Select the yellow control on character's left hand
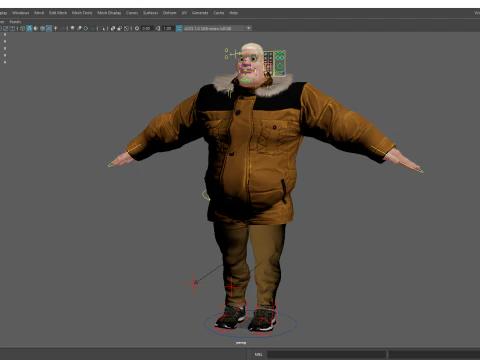The width and height of the screenshot is (480, 360). pos(418,169)
